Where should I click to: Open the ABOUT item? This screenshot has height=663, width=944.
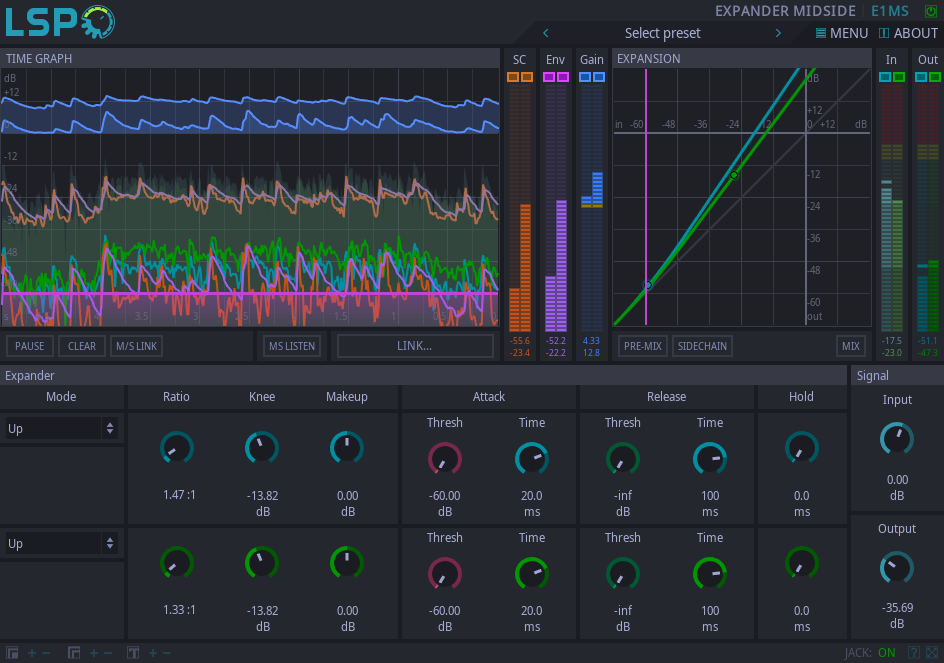point(908,33)
